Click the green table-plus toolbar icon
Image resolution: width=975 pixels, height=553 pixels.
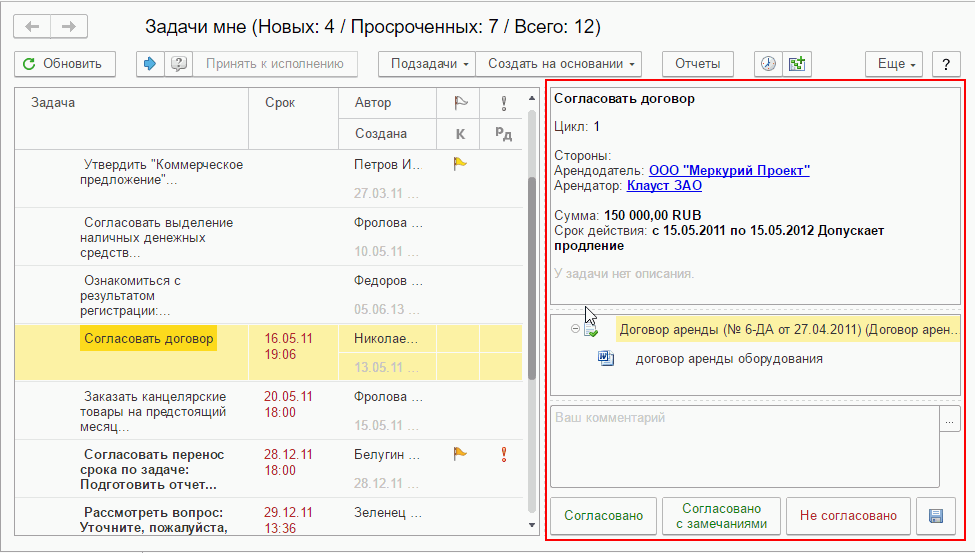pyautogui.click(x=797, y=64)
